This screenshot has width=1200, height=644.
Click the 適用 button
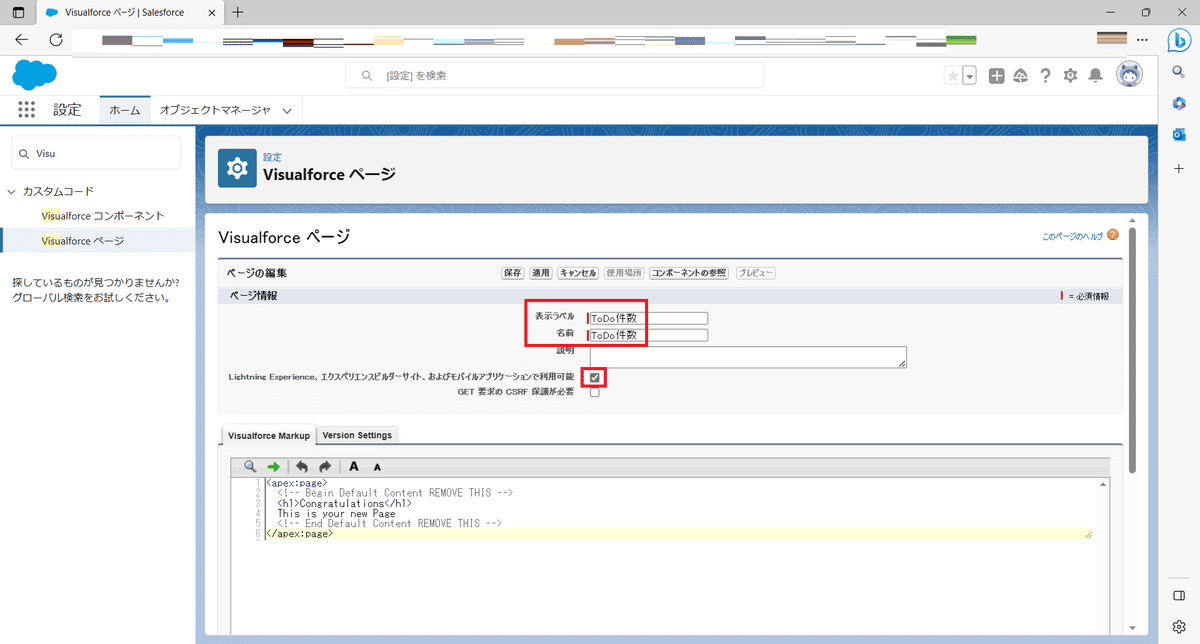(541, 273)
